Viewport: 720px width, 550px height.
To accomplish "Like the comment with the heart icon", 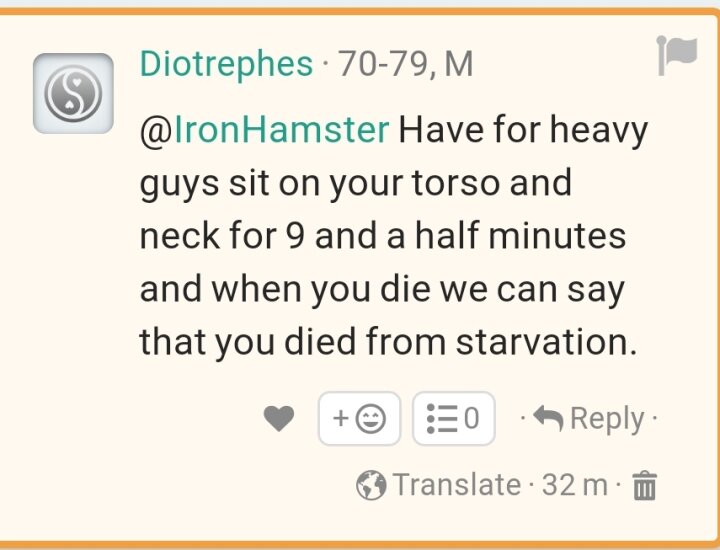I will 279,419.
